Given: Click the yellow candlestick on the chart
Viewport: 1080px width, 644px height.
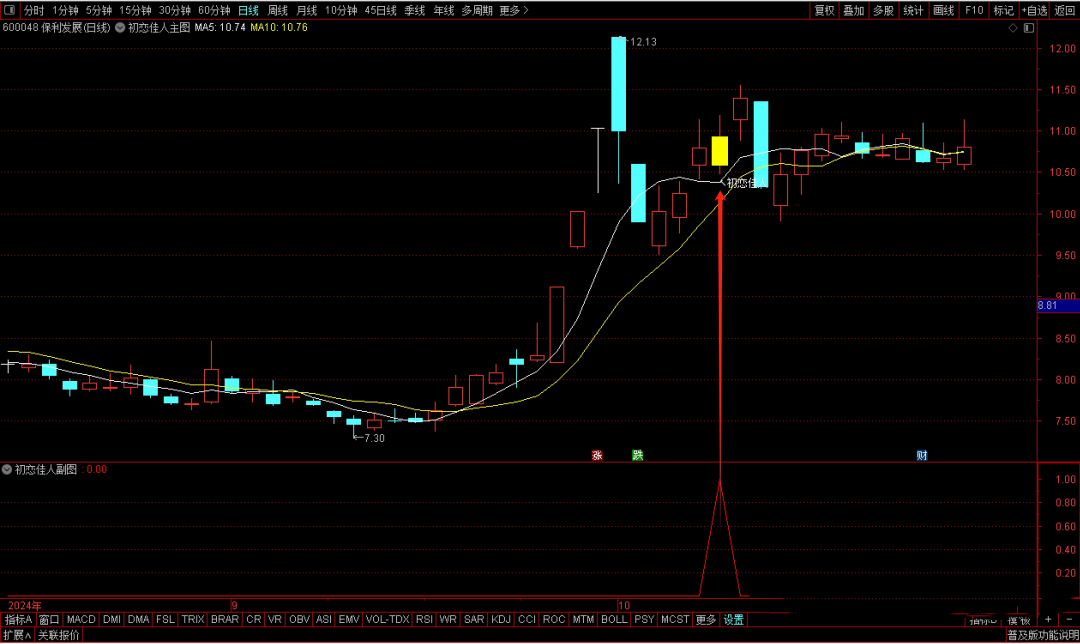Looking at the screenshot, I should click(719, 151).
